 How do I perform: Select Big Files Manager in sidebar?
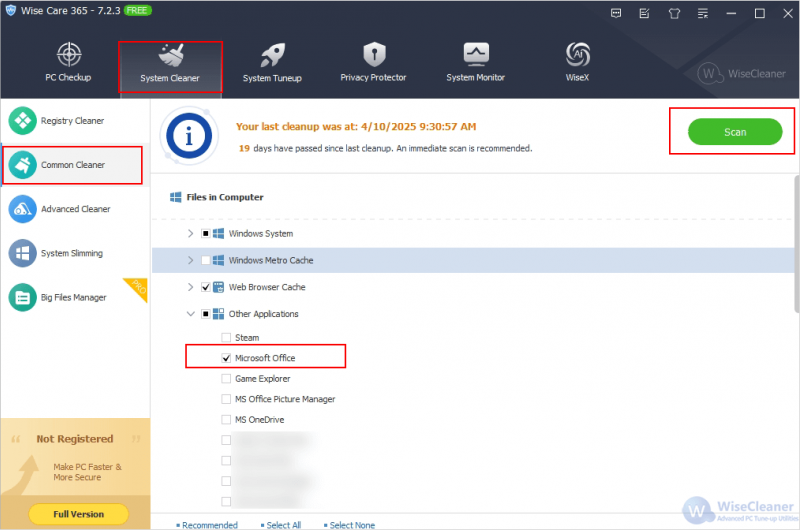(75, 297)
